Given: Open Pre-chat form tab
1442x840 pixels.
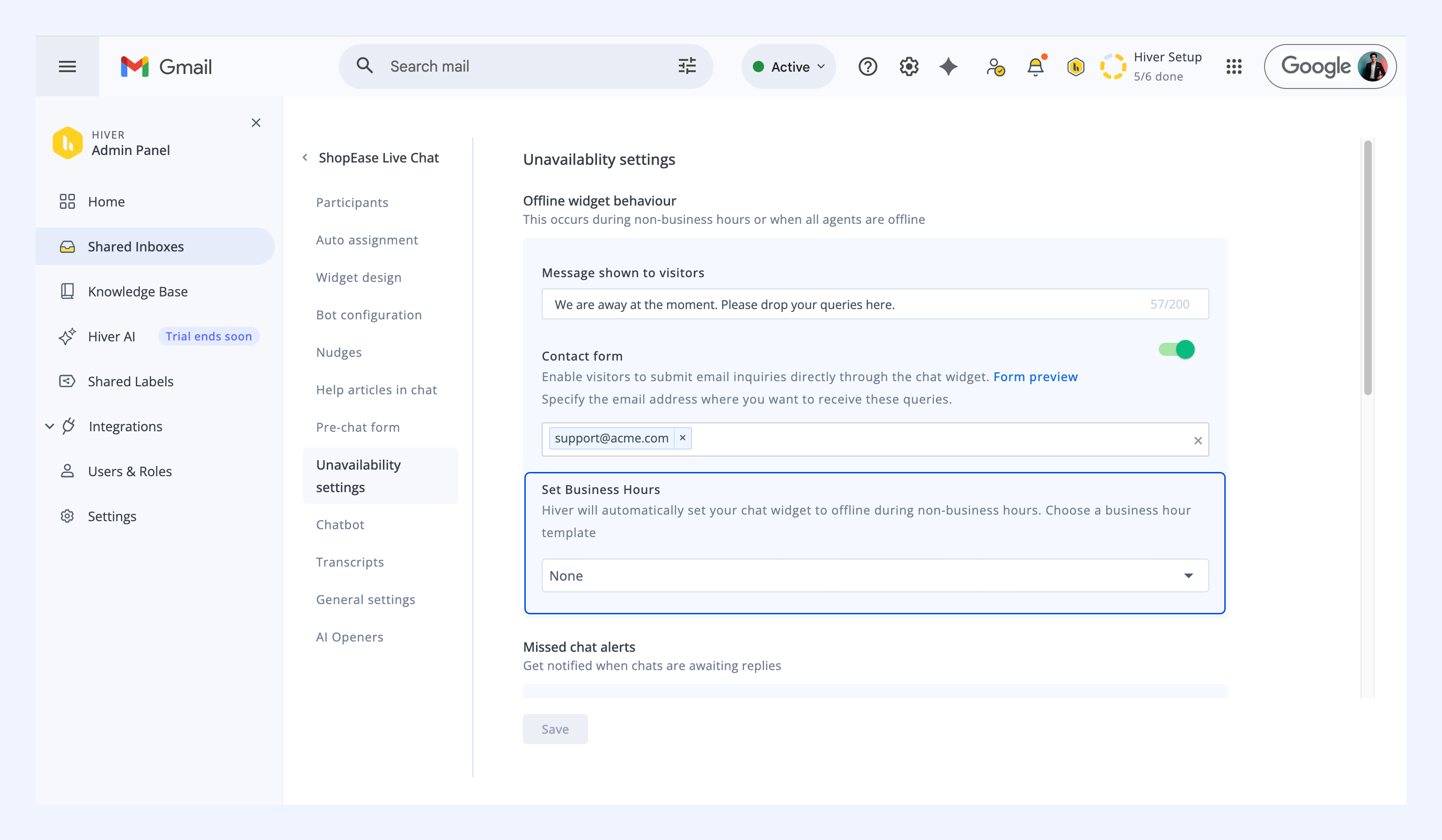Looking at the screenshot, I should pos(358,427).
